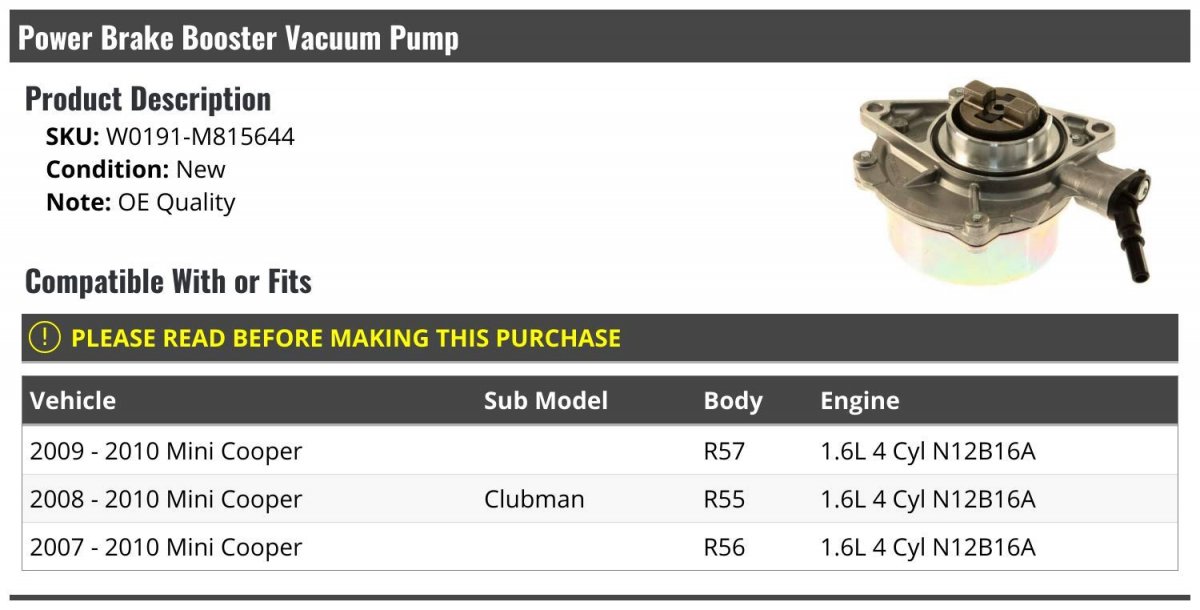Click the Product Description heading
This screenshot has width=1200, height=610.
coord(148,99)
